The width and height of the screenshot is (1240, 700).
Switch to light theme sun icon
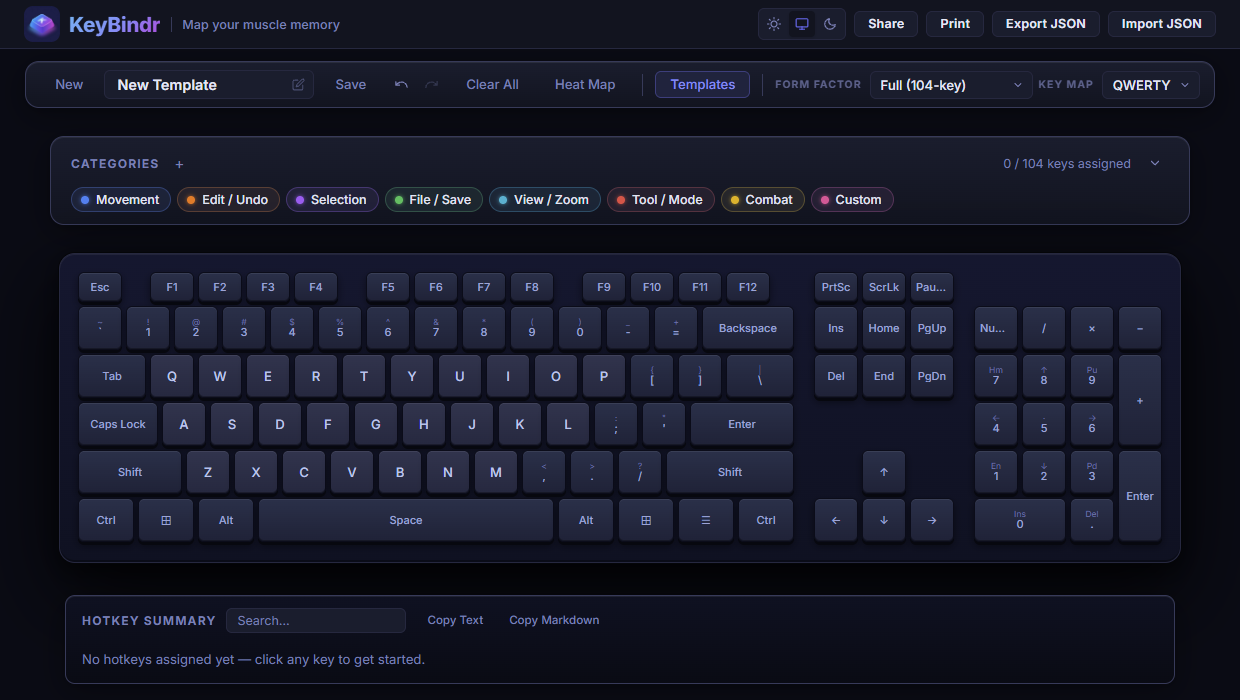coord(774,24)
